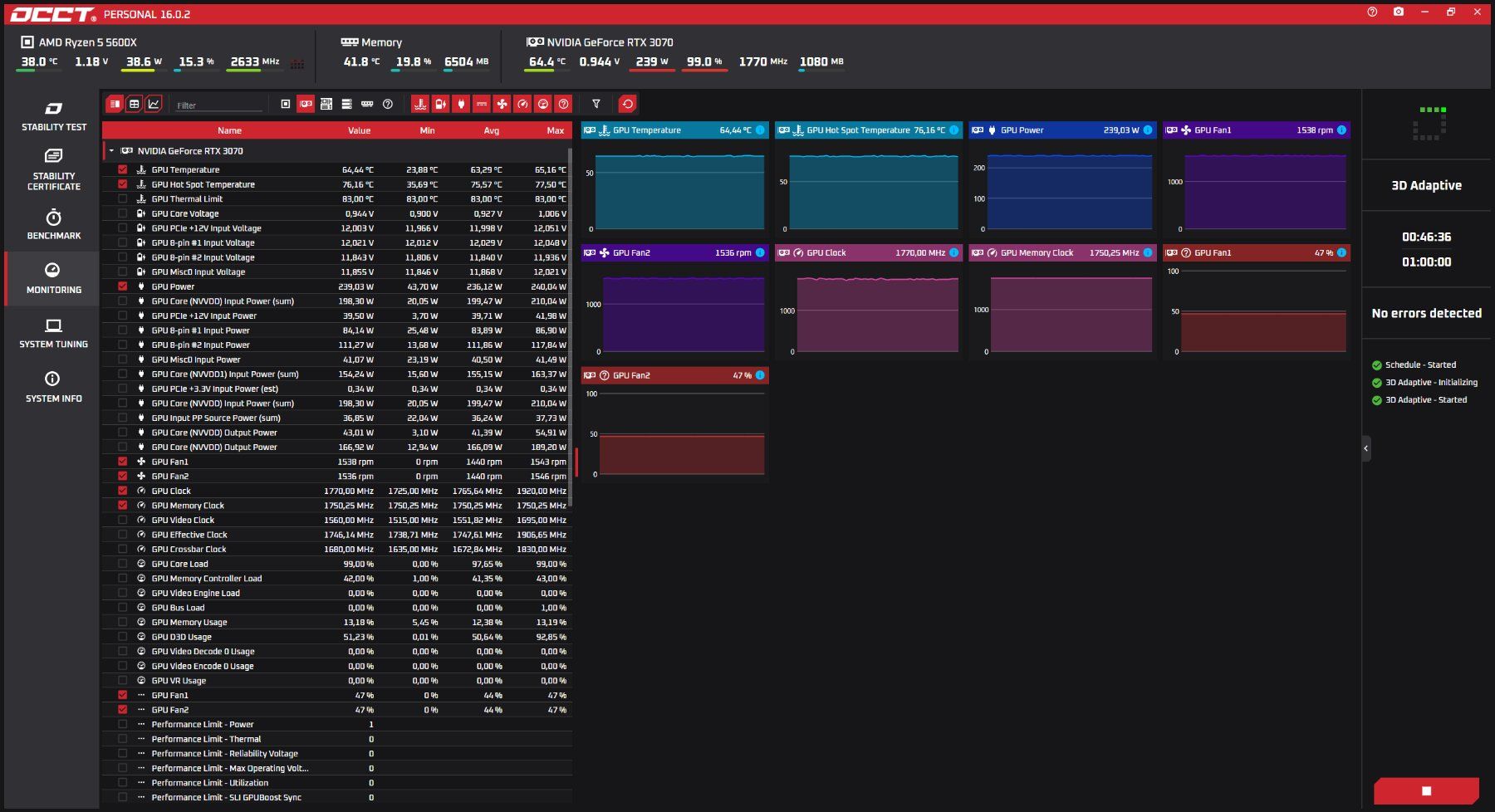Switch to table-only view mode
Viewport: 1495px width, 812px height.
click(x=134, y=104)
